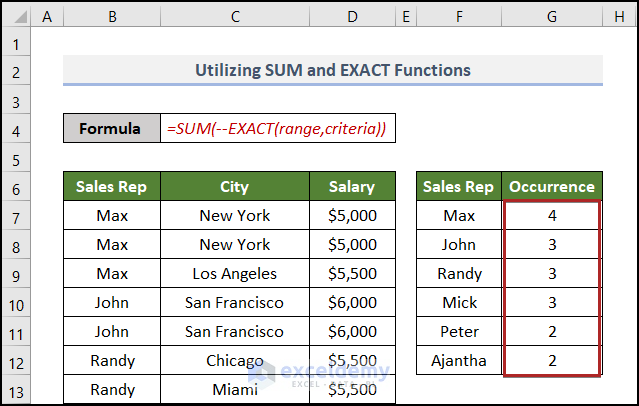Select Mick occurrence value 3
Image resolution: width=639 pixels, height=406 pixels.
[x=552, y=302]
